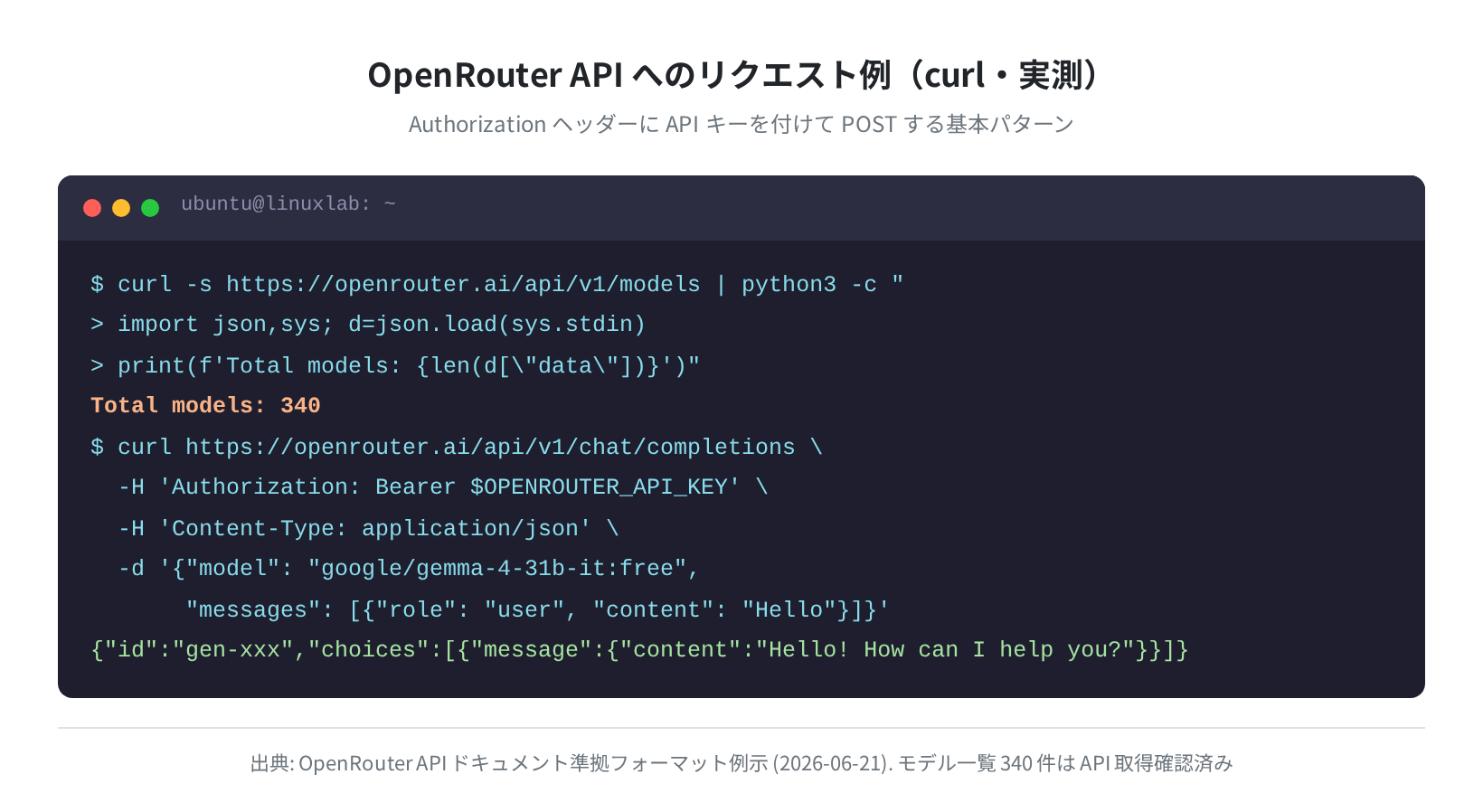1483x812 pixels.
Task: Click the subtitle starting 'Authorization ヘッダーに'
Action: point(741,124)
